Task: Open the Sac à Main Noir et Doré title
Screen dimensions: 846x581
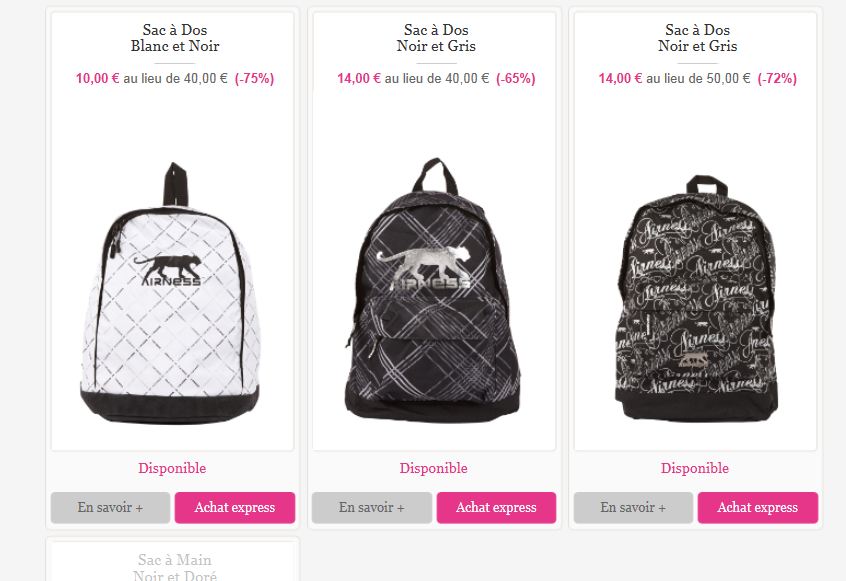Action: click(x=175, y=568)
